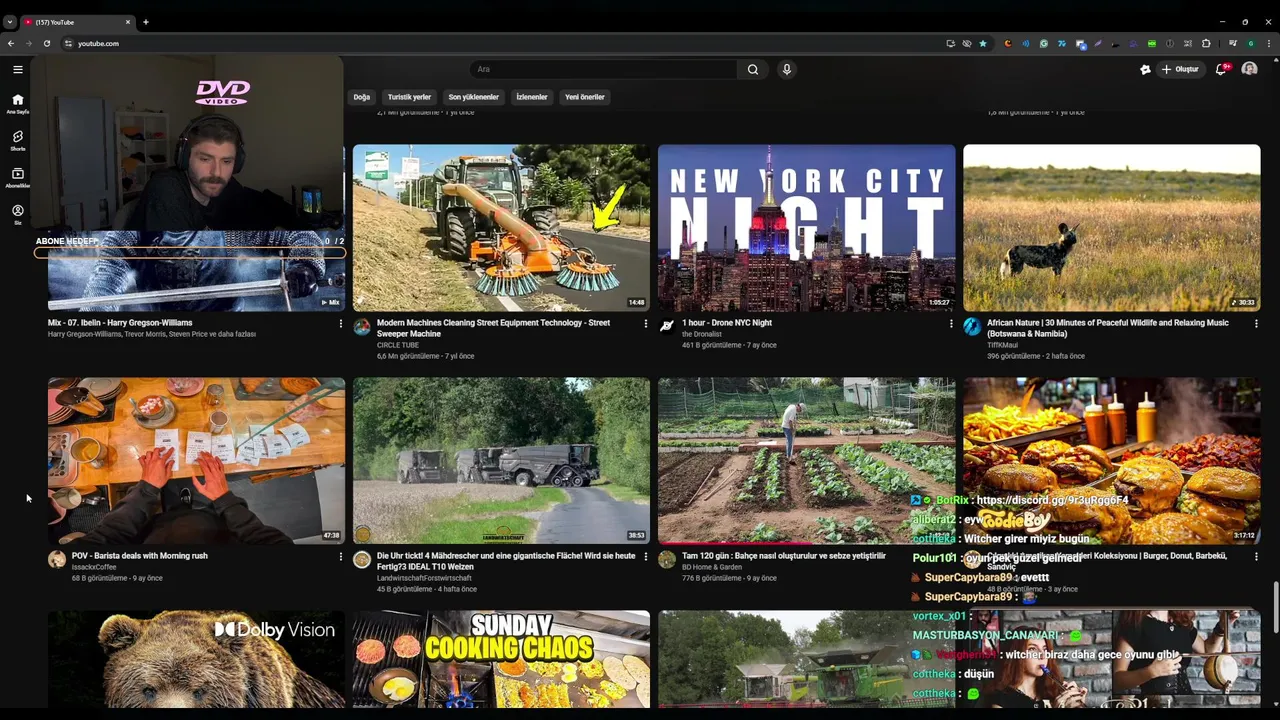Open the New York City Night thumbnail

pos(806,228)
